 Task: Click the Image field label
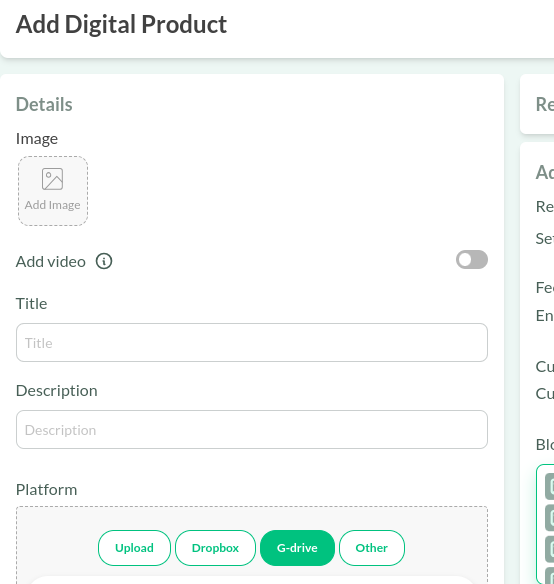click(37, 139)
